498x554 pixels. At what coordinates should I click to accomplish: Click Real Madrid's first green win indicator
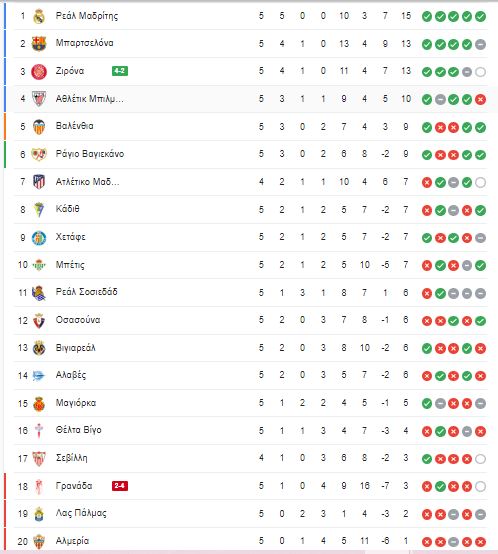[427, 16]
